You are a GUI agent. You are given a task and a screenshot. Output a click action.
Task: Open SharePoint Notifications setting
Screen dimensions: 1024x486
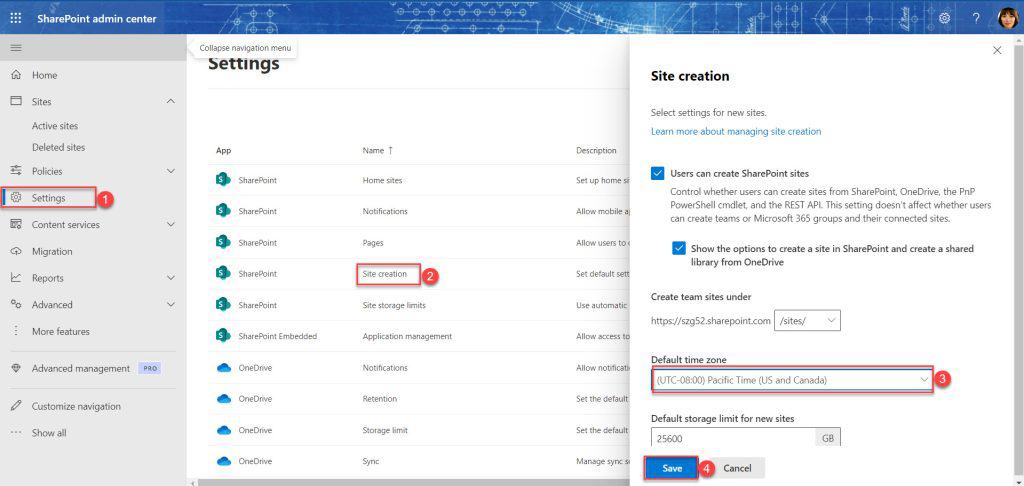(385, 212)
